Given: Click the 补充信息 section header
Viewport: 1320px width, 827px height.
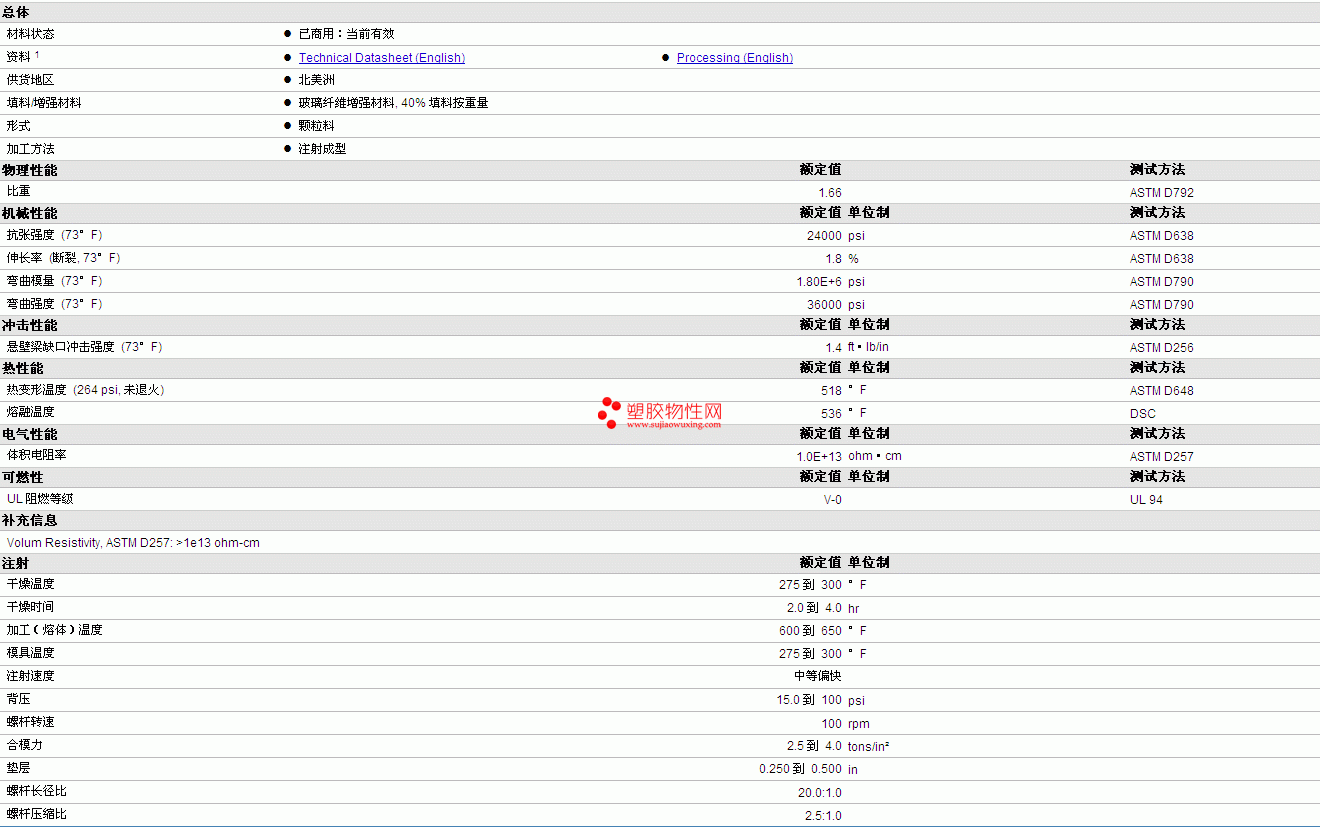Looking at the screenshot, I should tap(30, 520).
